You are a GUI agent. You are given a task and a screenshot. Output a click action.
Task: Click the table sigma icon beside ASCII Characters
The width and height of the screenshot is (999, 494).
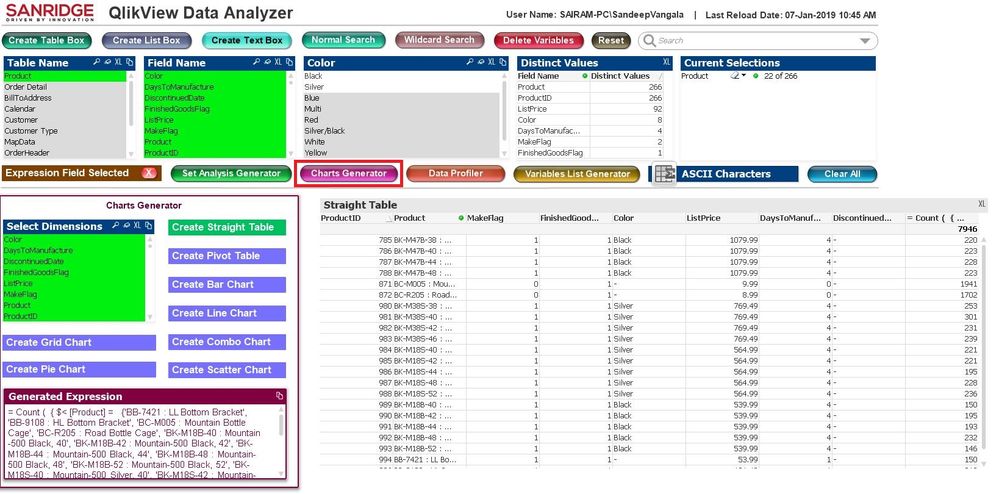coord(665,174)
